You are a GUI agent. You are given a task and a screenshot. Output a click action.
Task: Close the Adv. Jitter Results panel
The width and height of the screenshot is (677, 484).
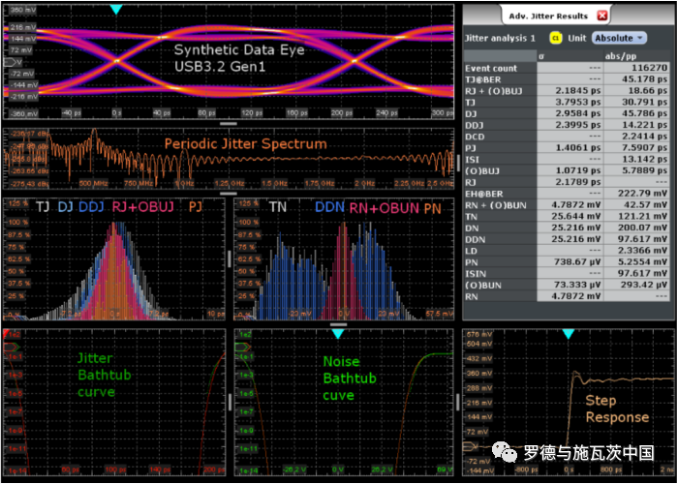click(602, 16)
